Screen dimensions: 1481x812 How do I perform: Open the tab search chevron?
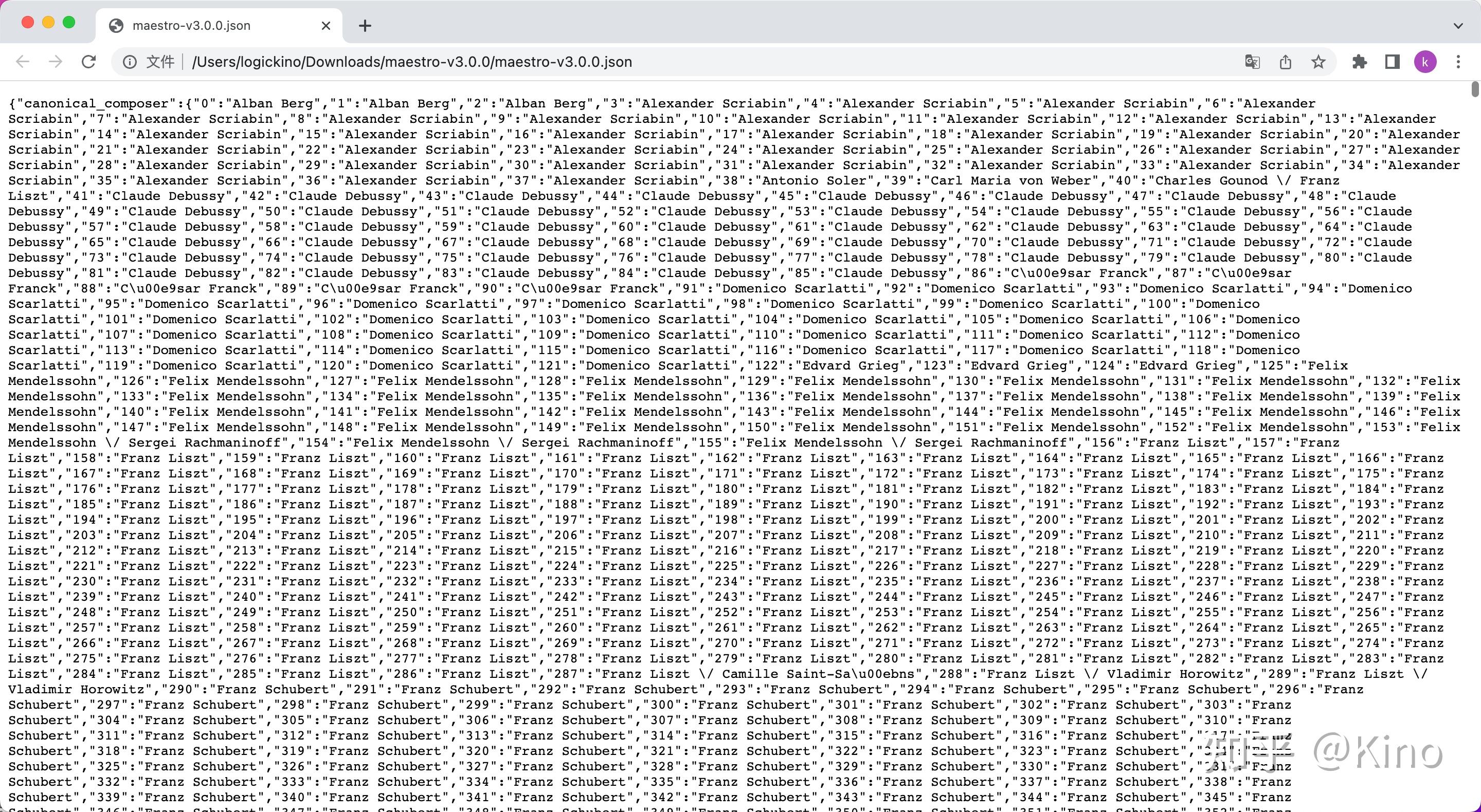[x=1458, y=25]
